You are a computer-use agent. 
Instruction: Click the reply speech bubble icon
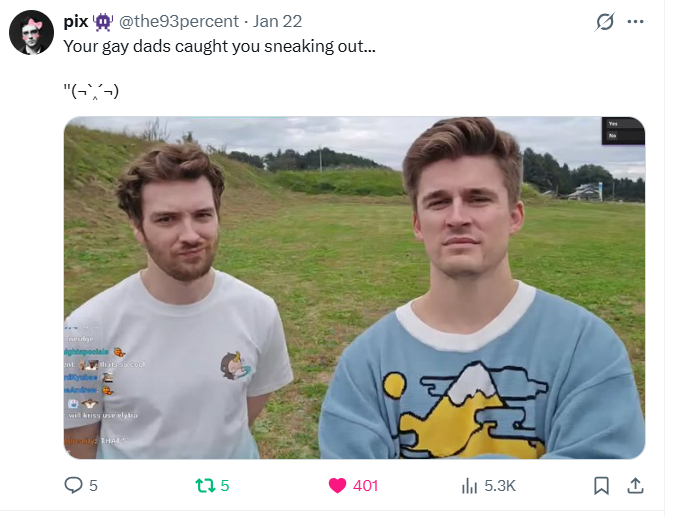pyautogui.click(x=73, y=485)
